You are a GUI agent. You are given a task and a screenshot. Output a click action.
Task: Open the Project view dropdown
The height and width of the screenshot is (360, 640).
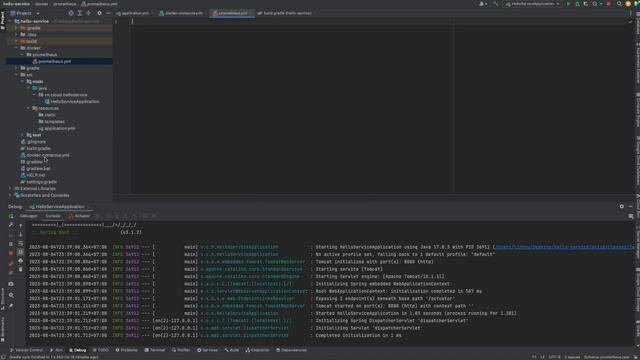(25, 13)
